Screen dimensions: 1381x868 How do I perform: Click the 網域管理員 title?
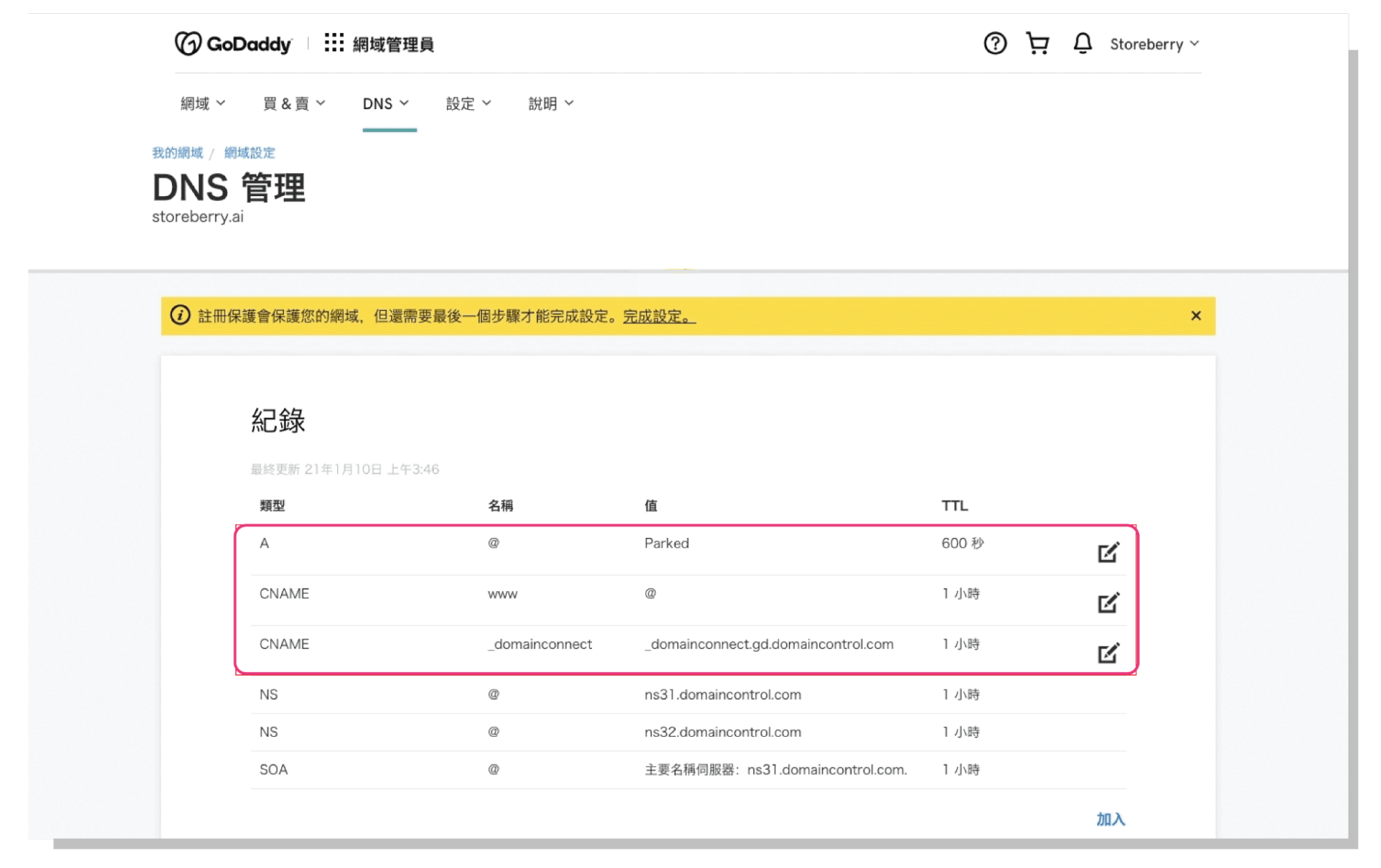pyautogui.click(x=393, y=45)
